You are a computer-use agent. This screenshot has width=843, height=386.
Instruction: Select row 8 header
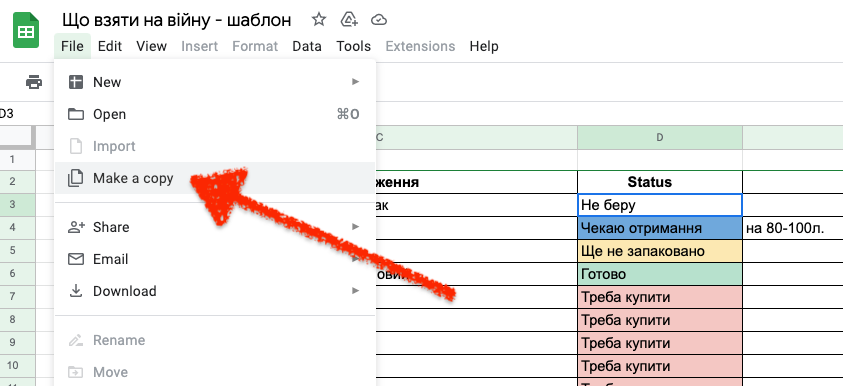point(18,319)
